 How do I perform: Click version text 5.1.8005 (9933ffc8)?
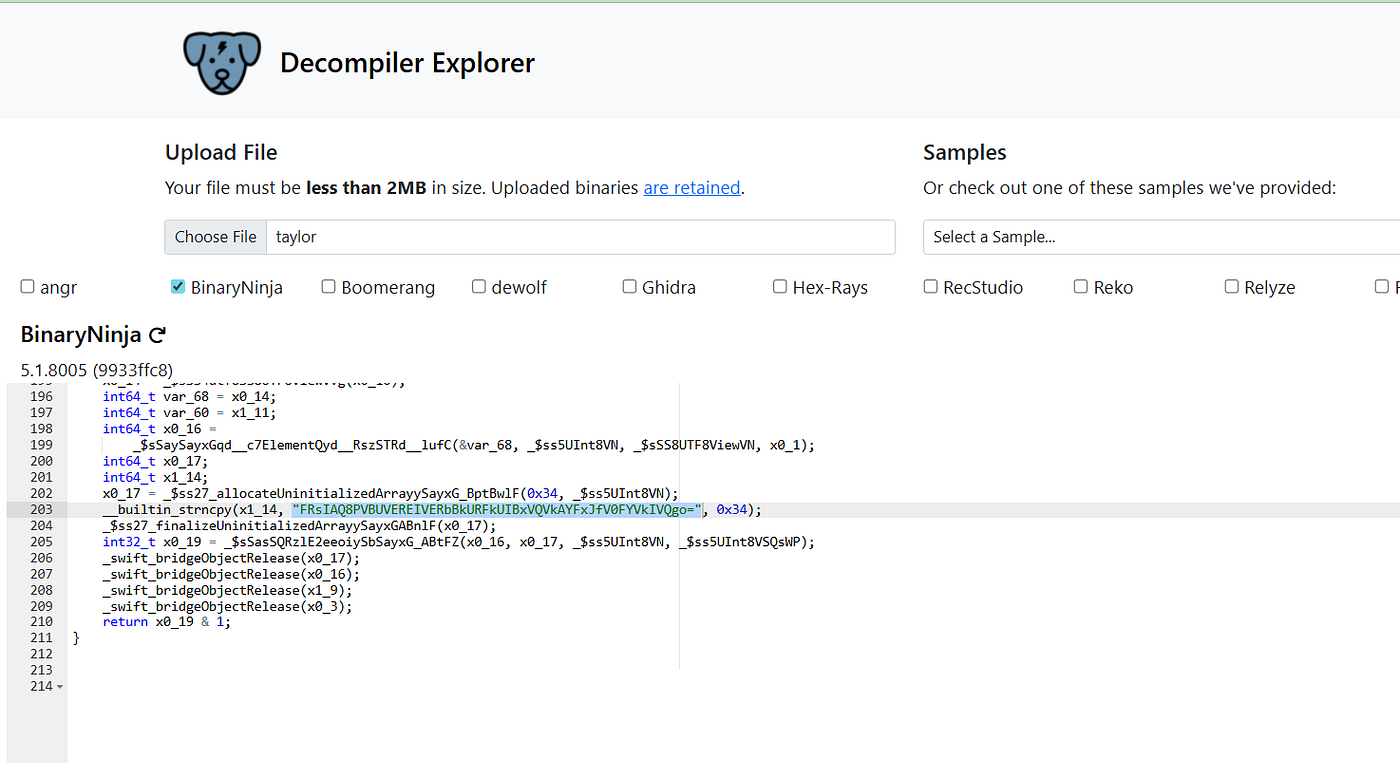pyautogui.click(x=96, y=369)
